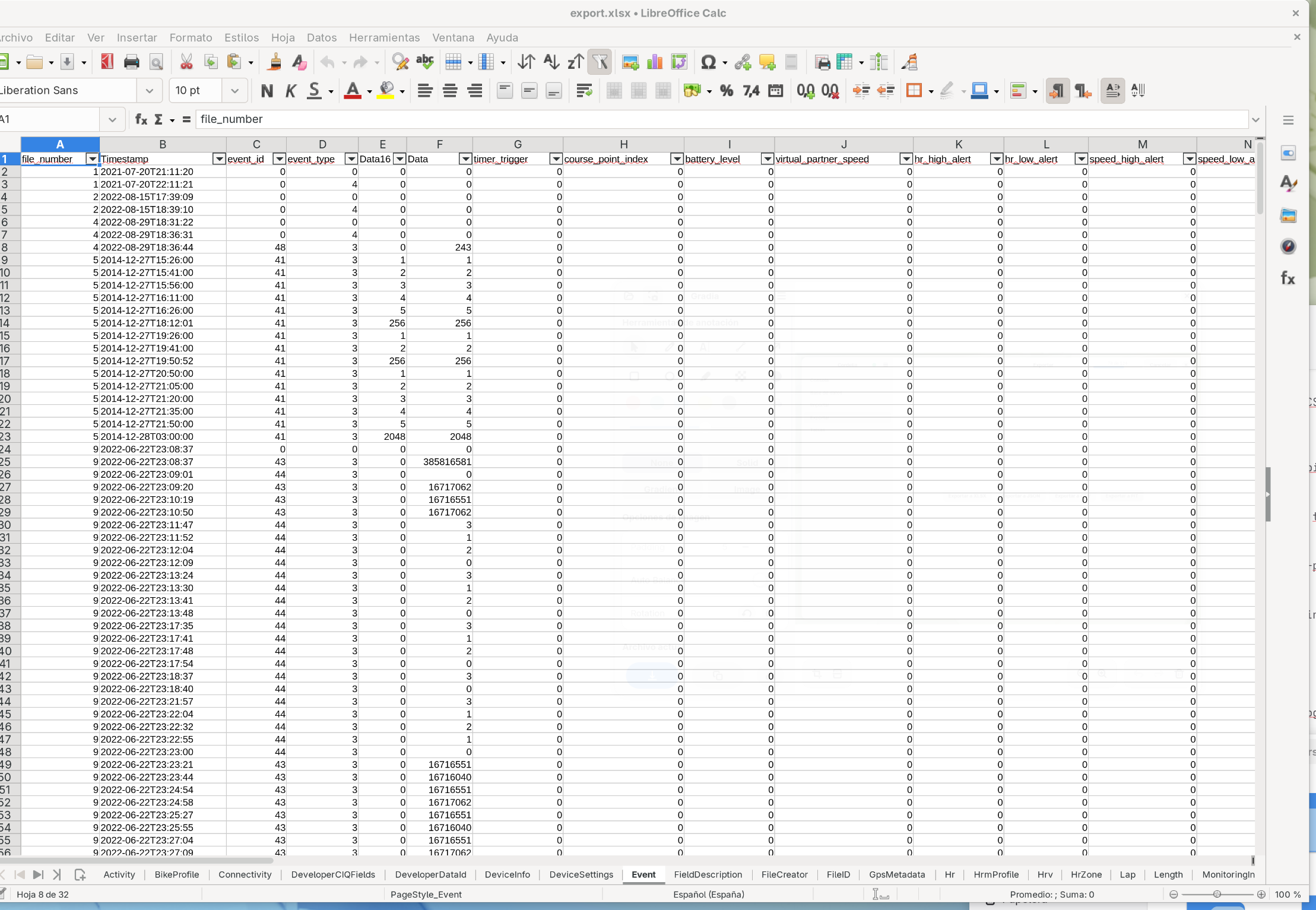This screenshot has height=910, width=1316.
Task: Open the battery_level filter dropdown
Action: (x=768, y=159)
